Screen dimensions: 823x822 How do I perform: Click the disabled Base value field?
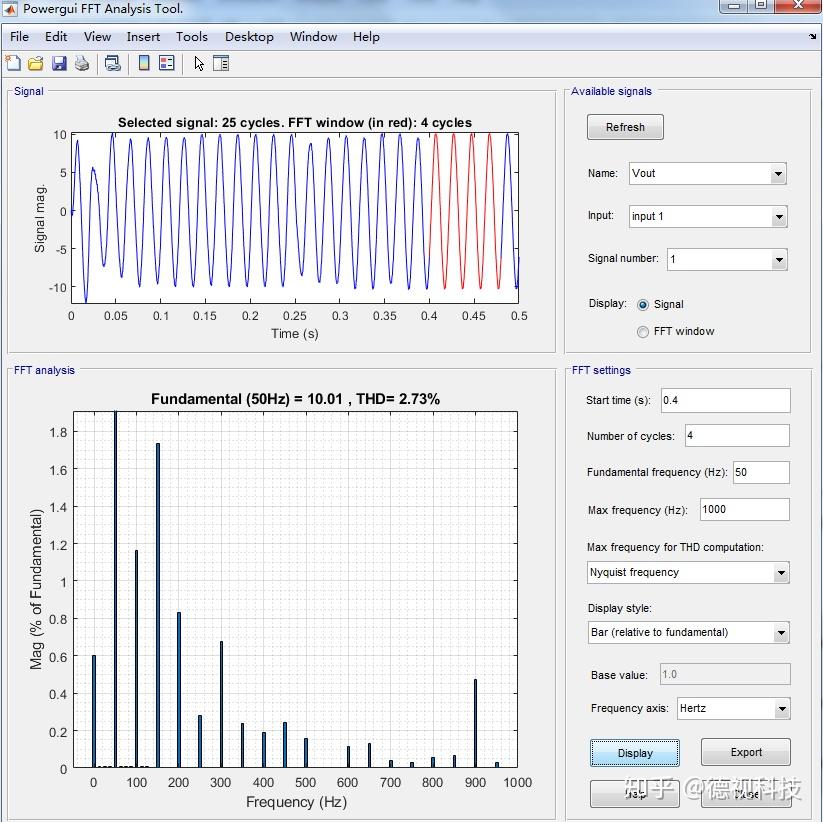coord(725,675)
